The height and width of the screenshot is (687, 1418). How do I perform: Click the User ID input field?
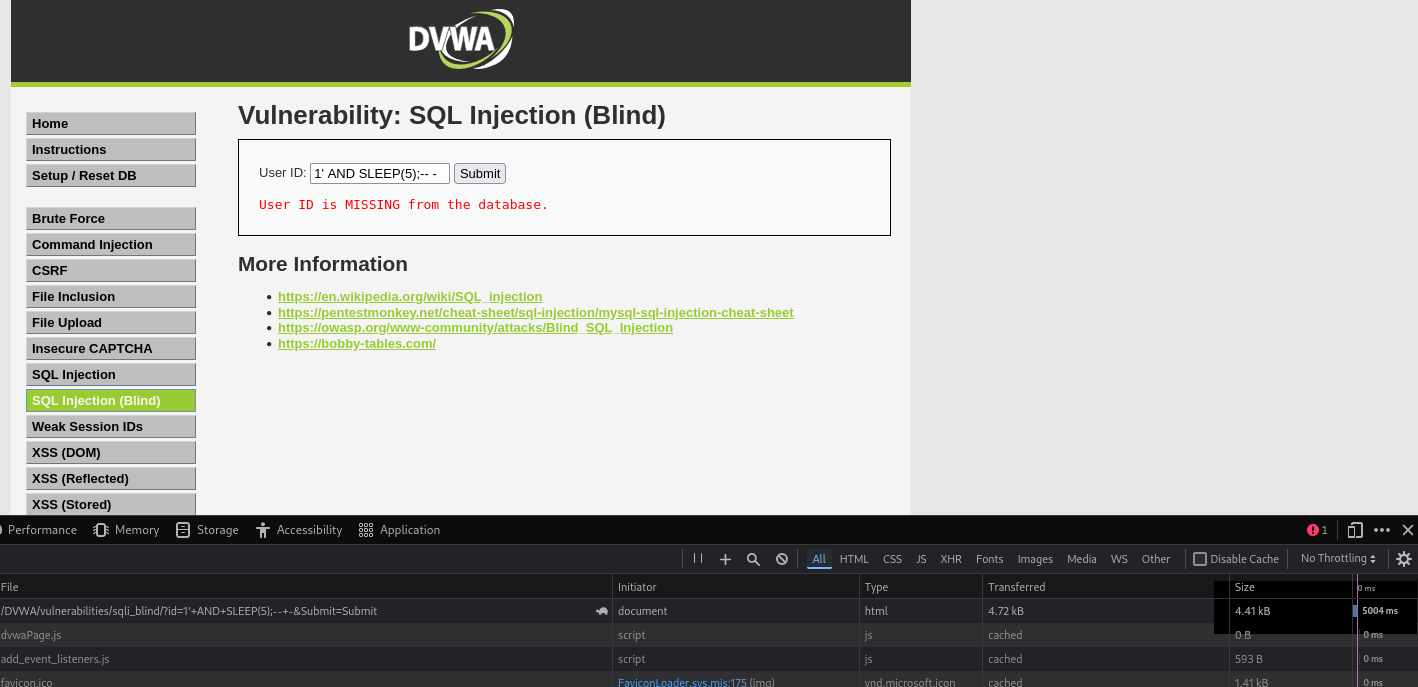(379, 174)
